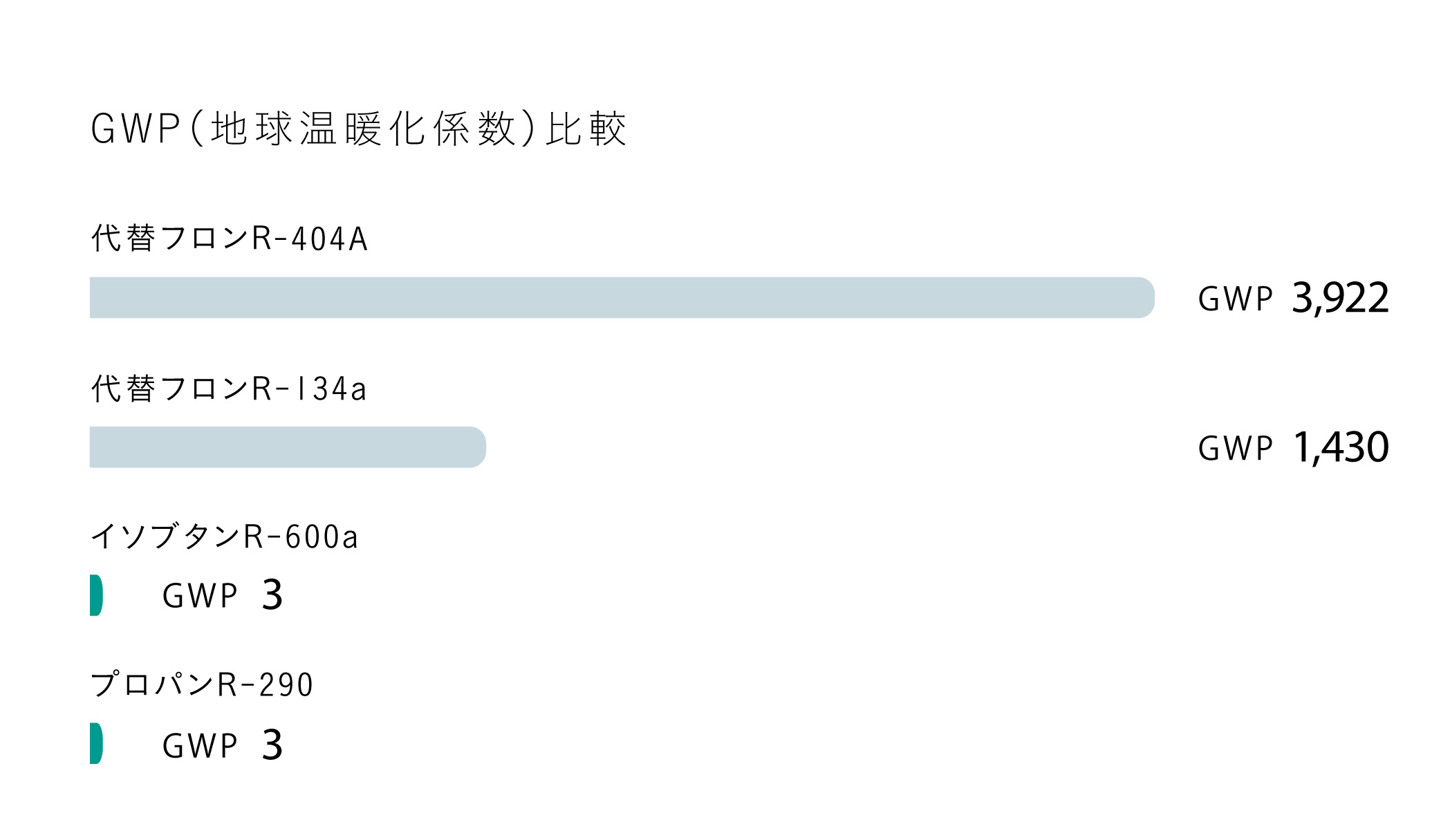Click the GWP label beside 3,922
Viewport: 1450px width, 840px height.
(1235, 299)
